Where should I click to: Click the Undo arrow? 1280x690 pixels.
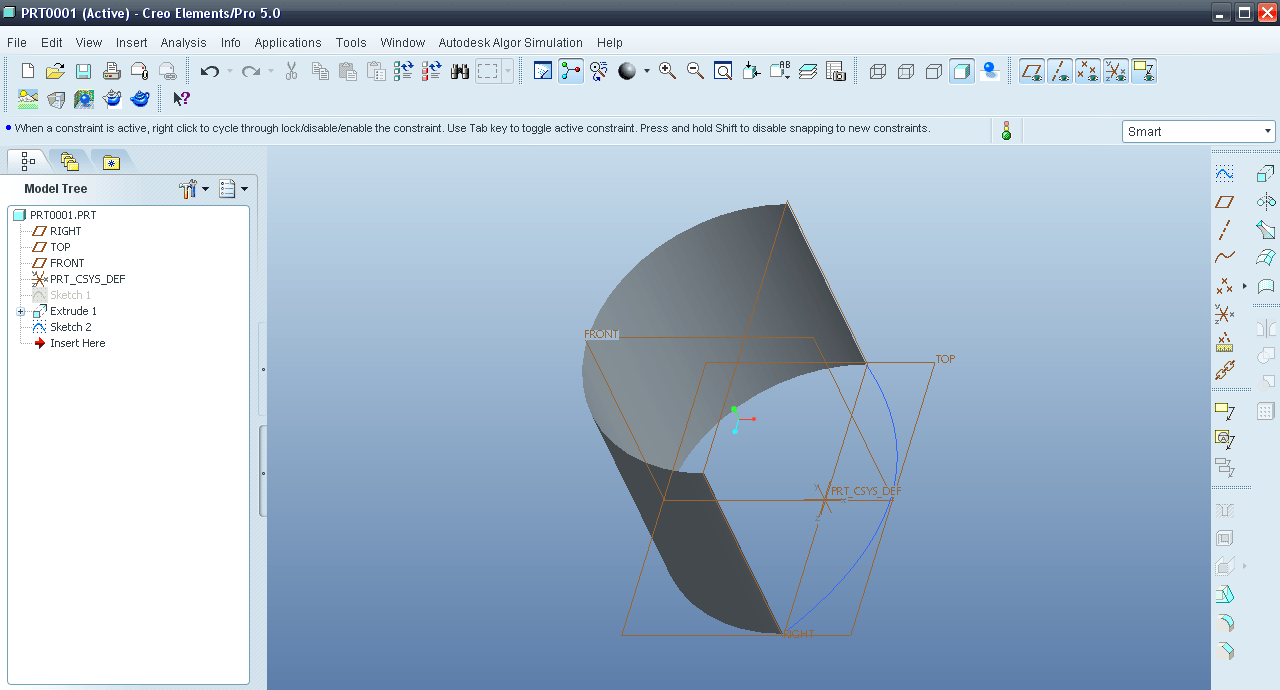(210, 71)
